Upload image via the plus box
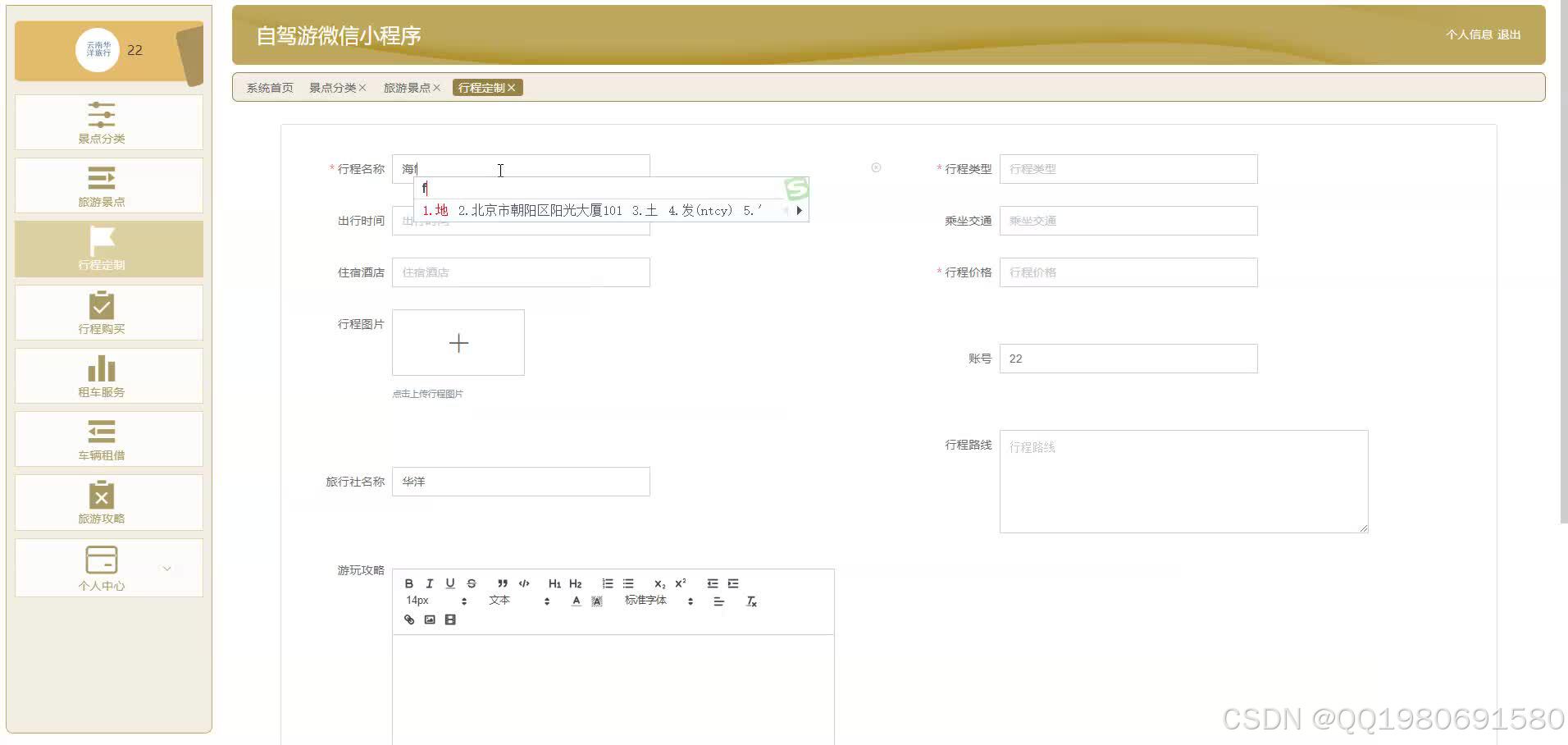The height and width of the screenshot is (745, 1568). [x=458, y=343]
